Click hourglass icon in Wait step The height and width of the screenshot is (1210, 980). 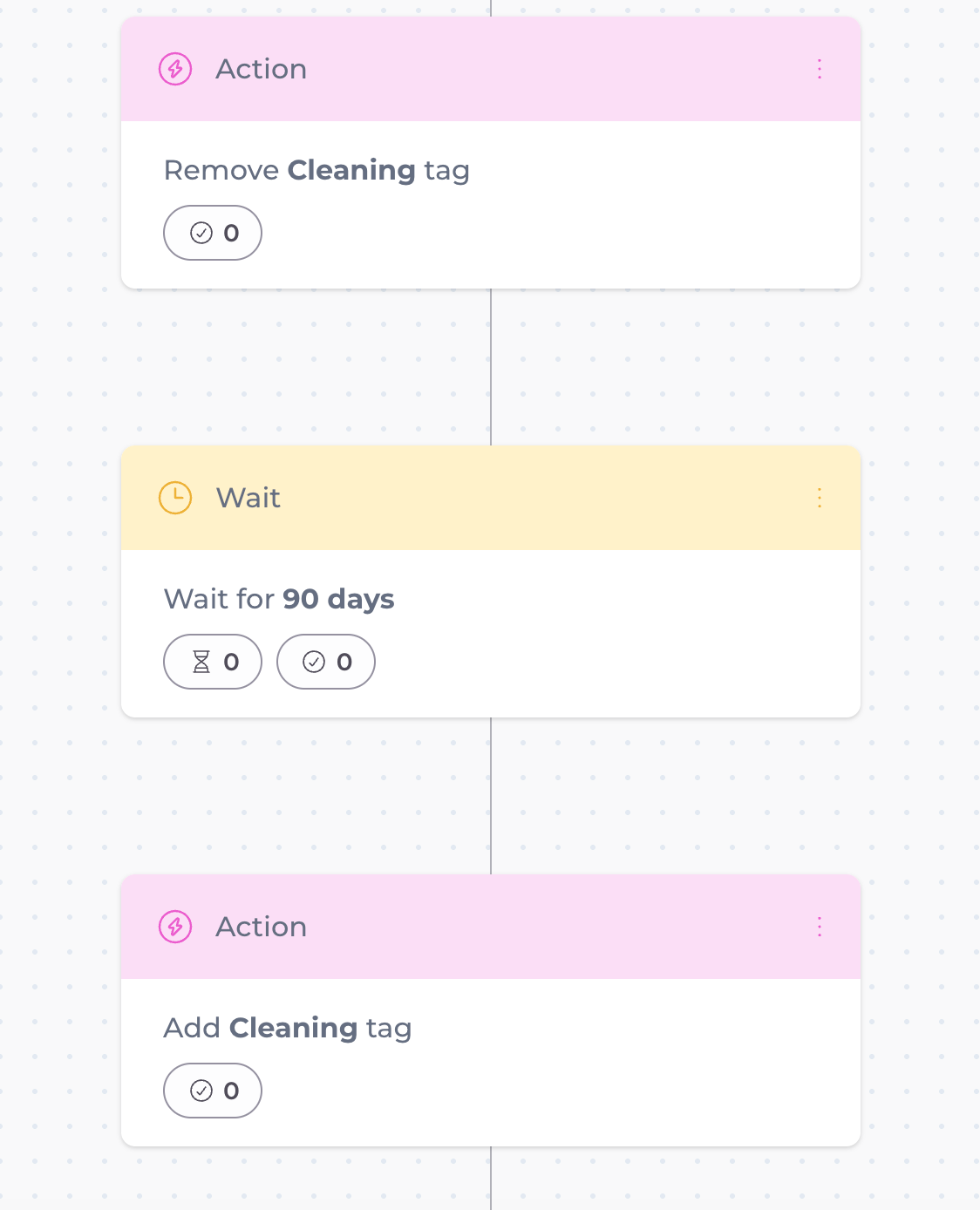pos(201,662)
